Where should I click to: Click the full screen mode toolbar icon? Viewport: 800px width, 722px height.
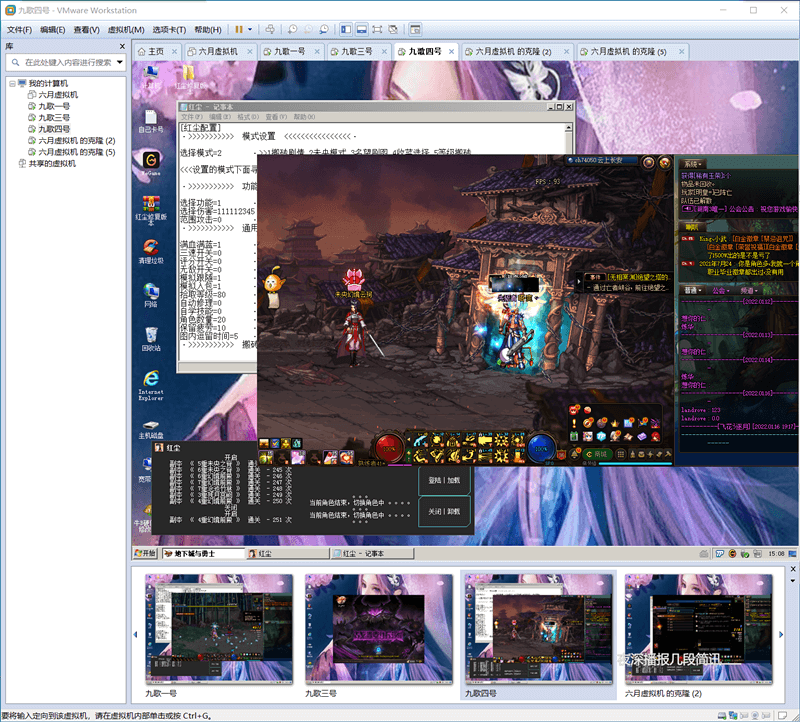[x=377, y=30]
